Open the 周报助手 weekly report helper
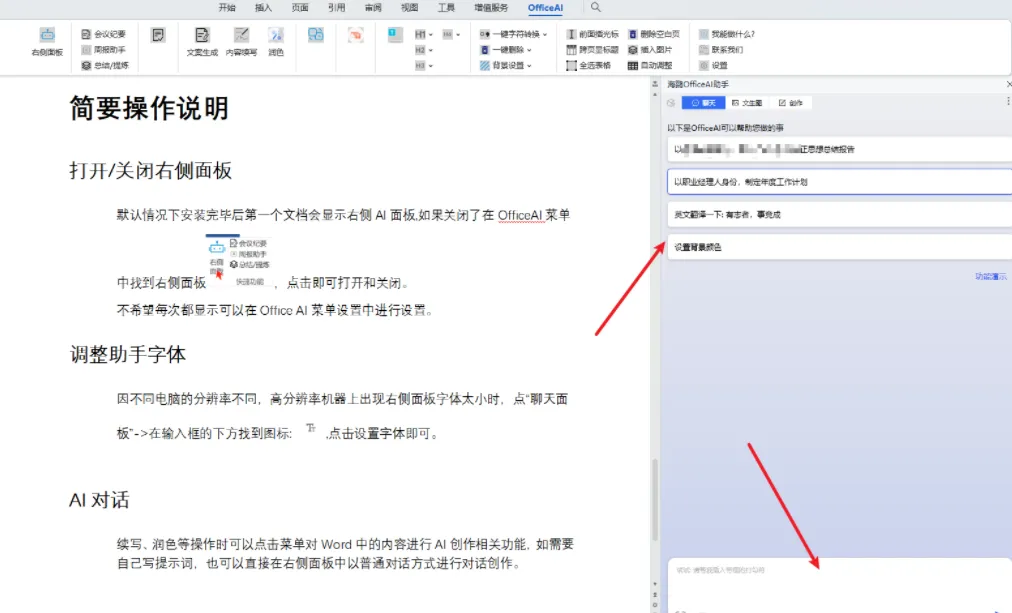This screenshot has width=1012, height=613. tap(103, 50)
